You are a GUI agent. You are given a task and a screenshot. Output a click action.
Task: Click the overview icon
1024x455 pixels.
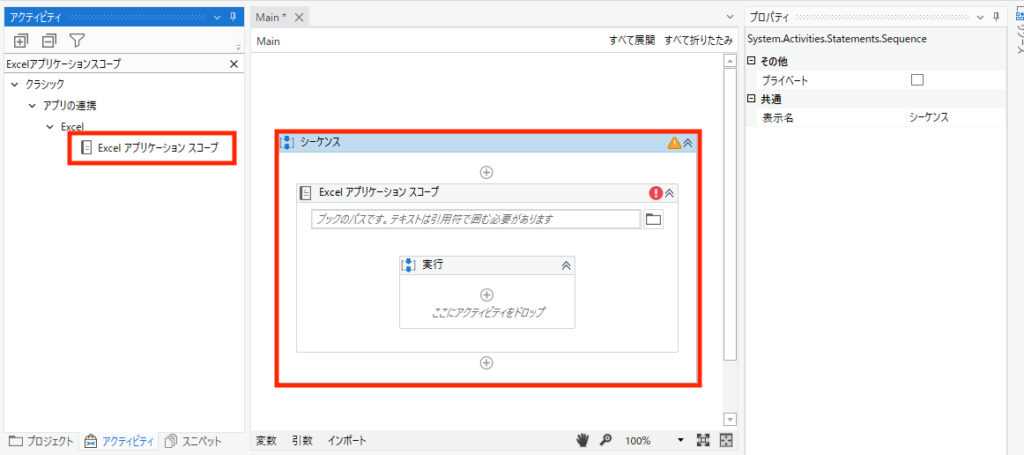pyautogui.click(x=726, y=441)
